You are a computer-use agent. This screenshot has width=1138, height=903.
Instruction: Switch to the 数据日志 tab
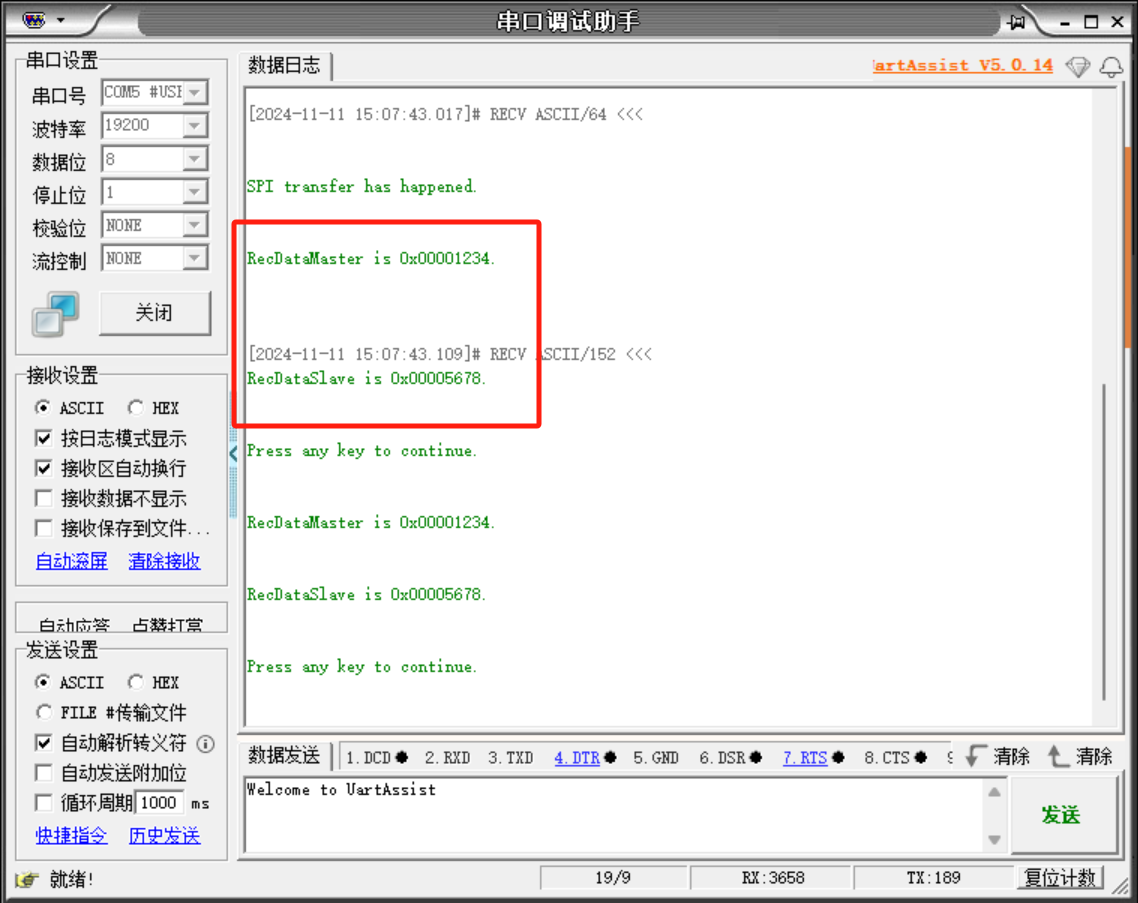tap(284, 65)
